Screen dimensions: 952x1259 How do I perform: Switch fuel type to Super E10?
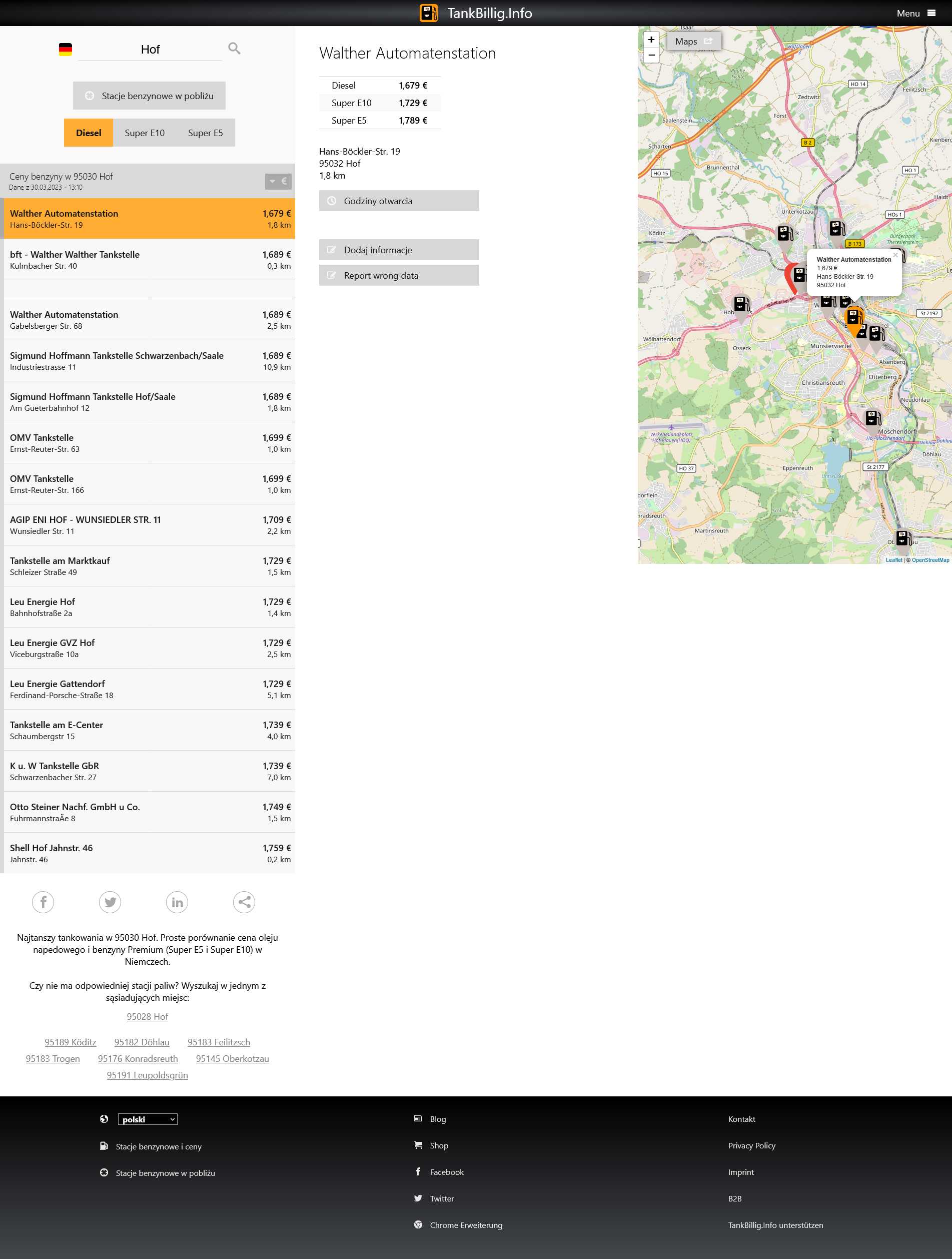point(145,133)
